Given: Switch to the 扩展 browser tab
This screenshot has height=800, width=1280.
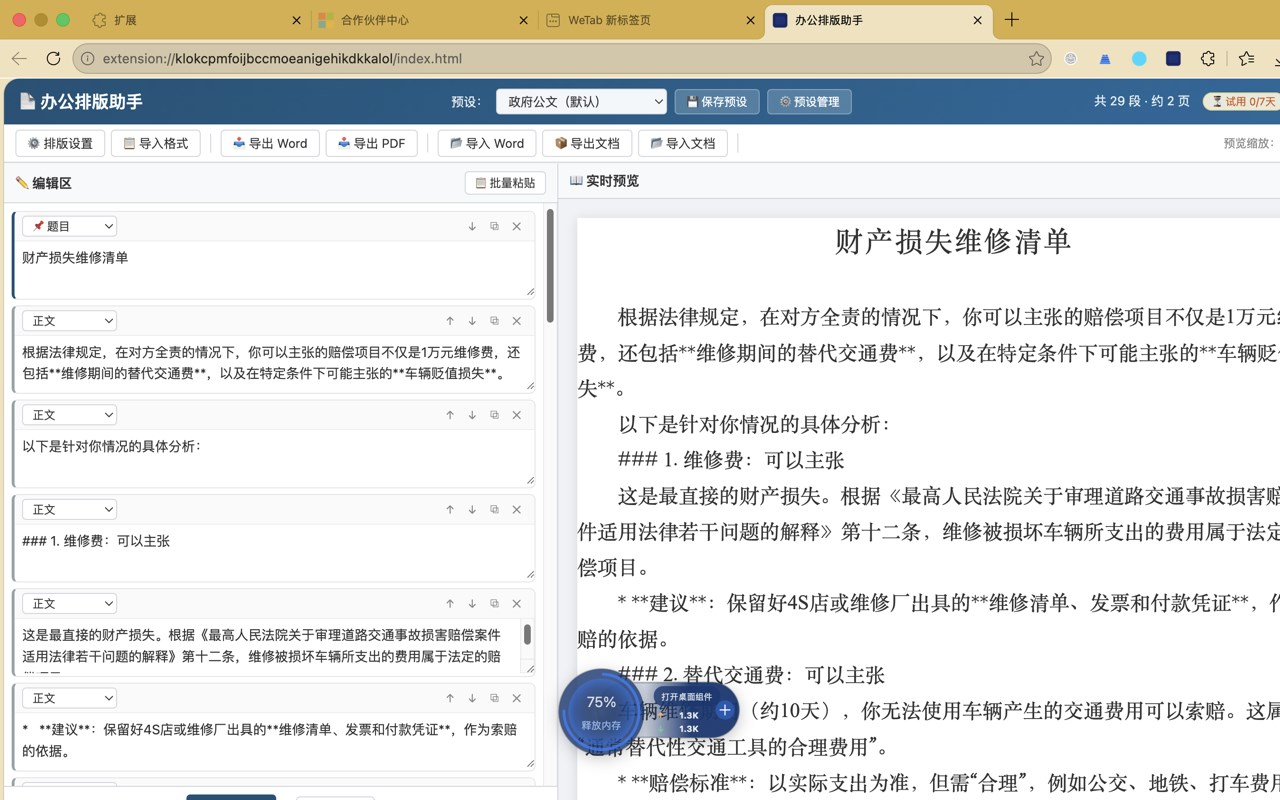Looking at the screenshot, I should [198, 20].
